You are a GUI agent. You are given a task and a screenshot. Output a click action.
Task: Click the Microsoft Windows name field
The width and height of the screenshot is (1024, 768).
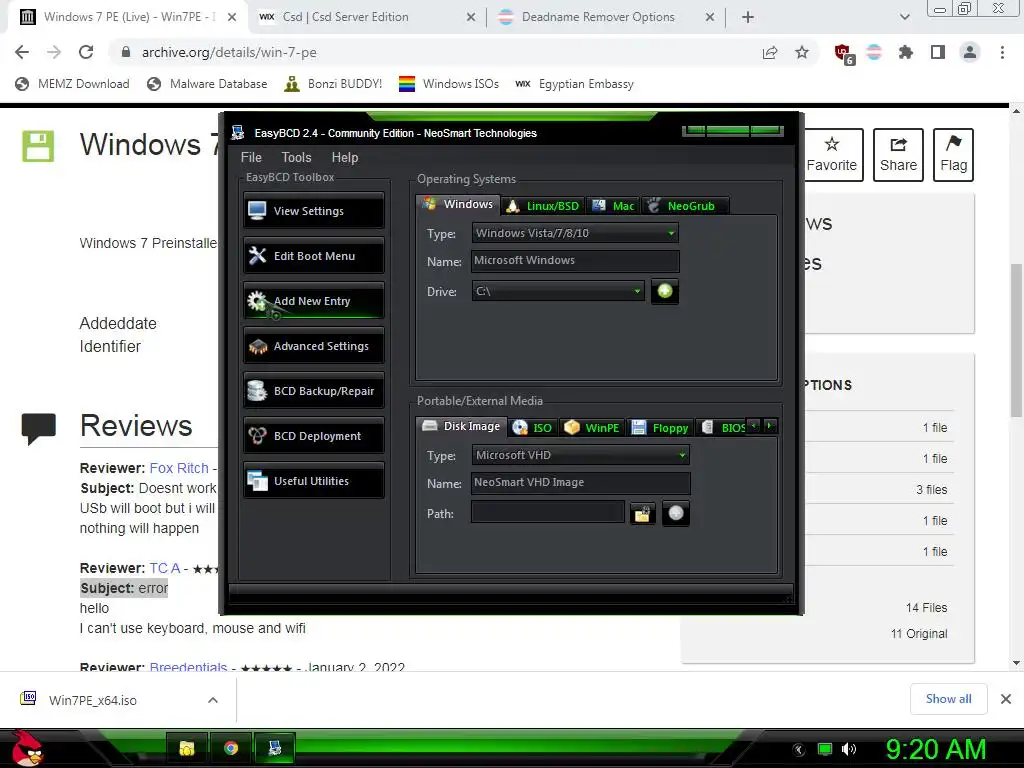(575, 261)
